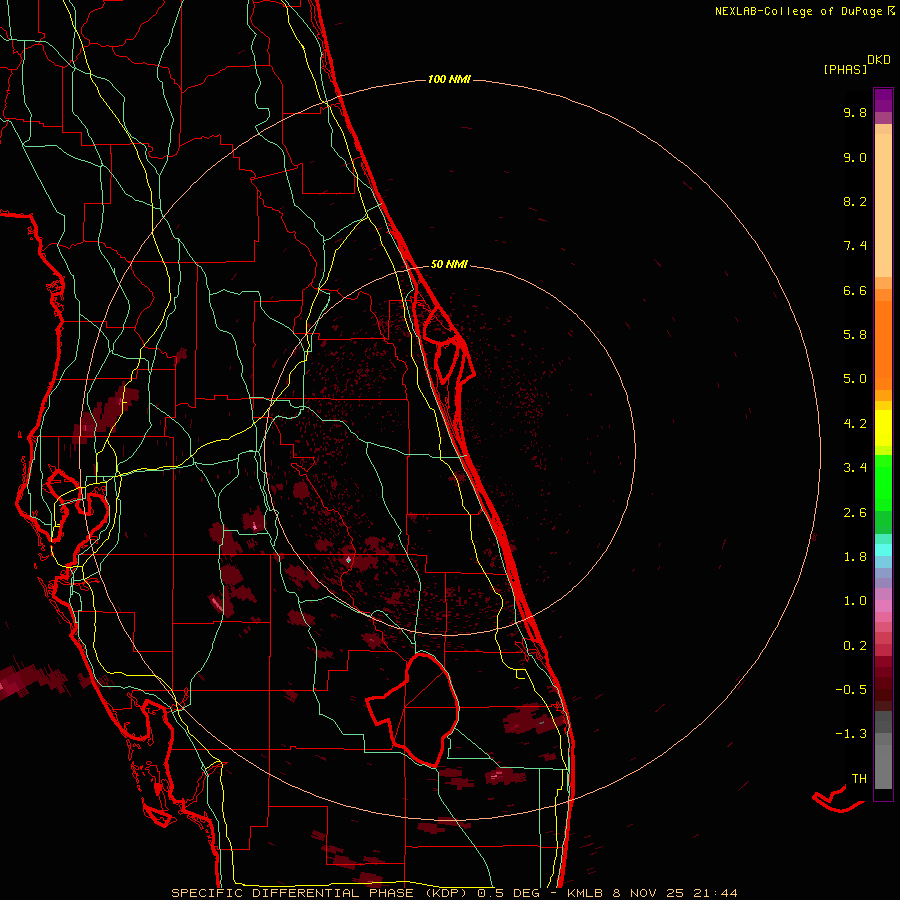Click the 9.8 value on the scale
This screenshot has height=900, width=900.
[x=853, y=113]
